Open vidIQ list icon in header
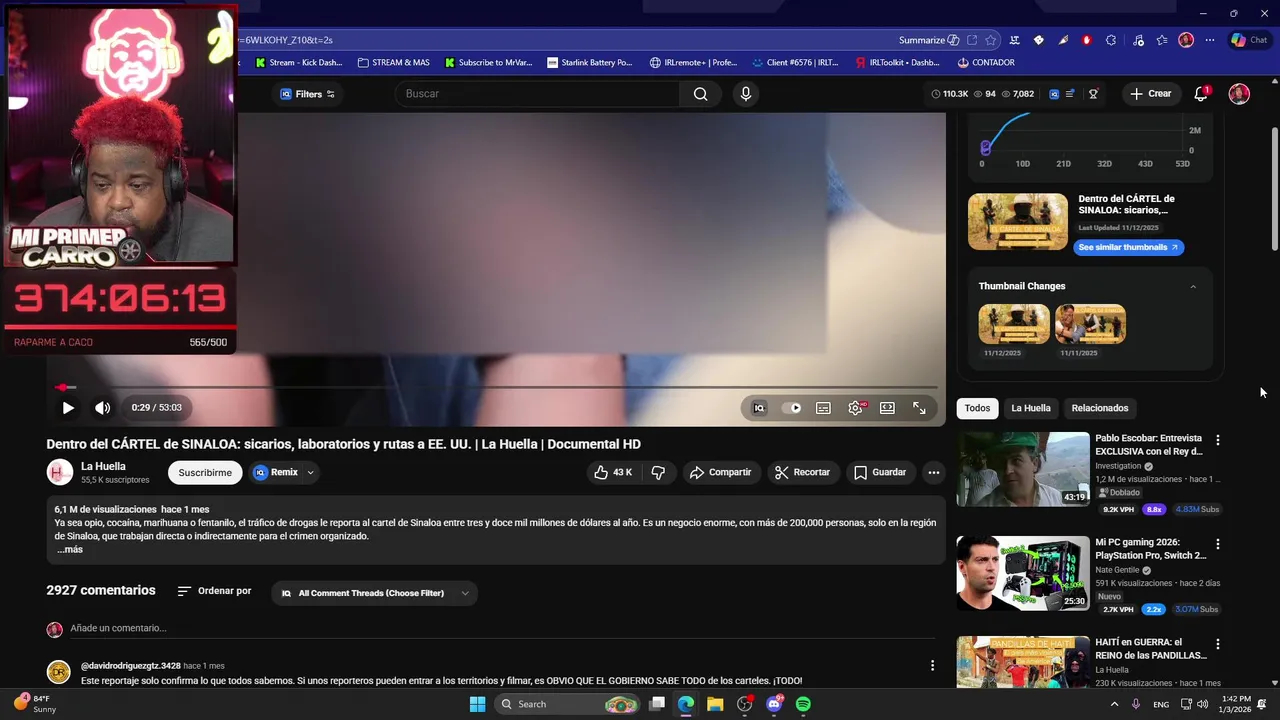 pos(1071,94)
